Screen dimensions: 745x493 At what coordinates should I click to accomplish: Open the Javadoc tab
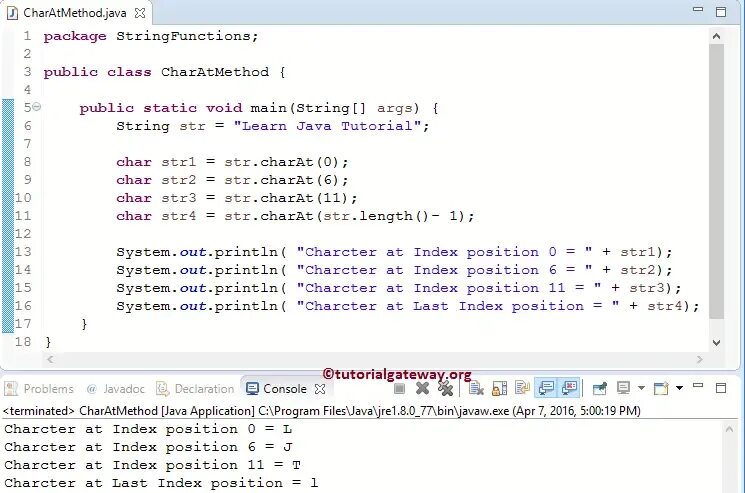pos(115,389)
